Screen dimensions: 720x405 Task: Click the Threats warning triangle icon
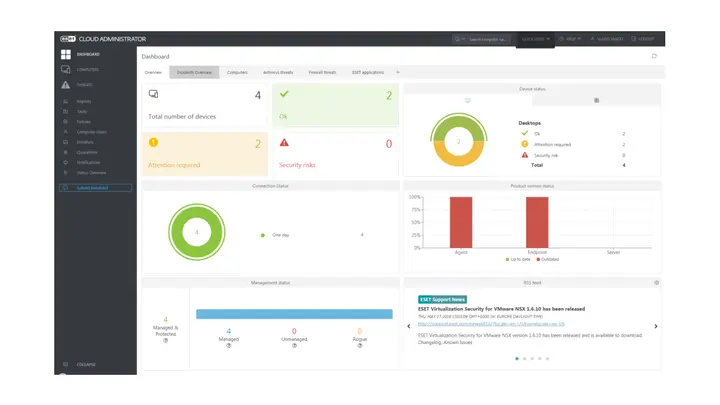coord(66,85)
